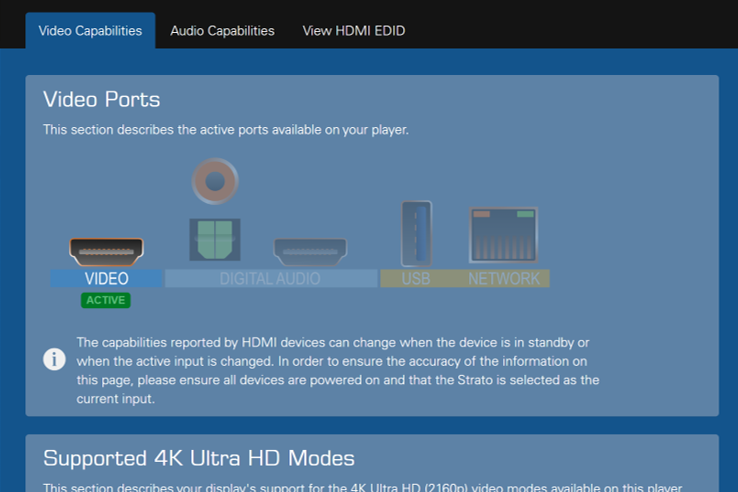Click the Supported 4K Ultra HD Modes heading
Viewport: 738px width, 492px height.
click(x=198, y=458)
